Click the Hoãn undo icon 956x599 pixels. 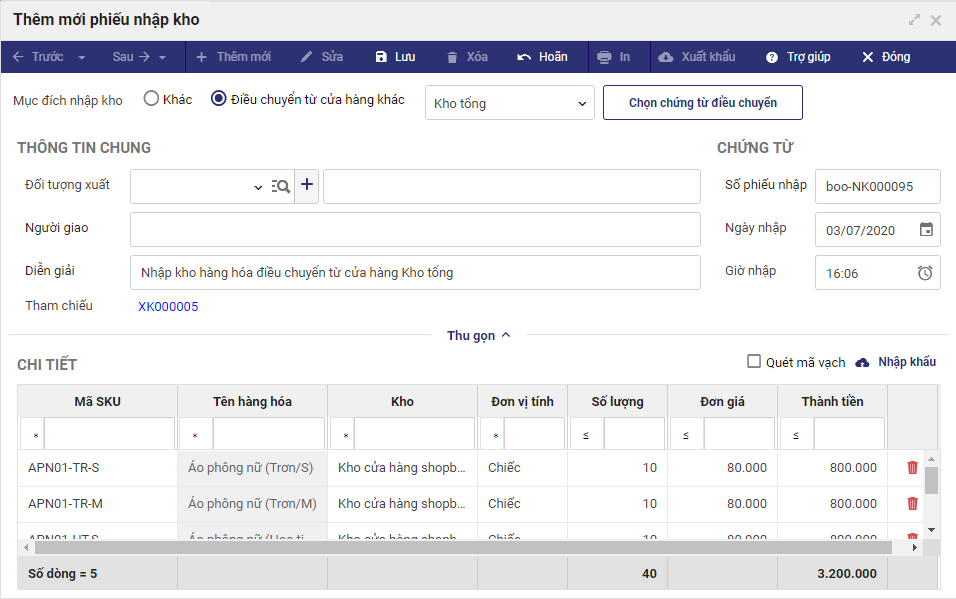[524, 57]
